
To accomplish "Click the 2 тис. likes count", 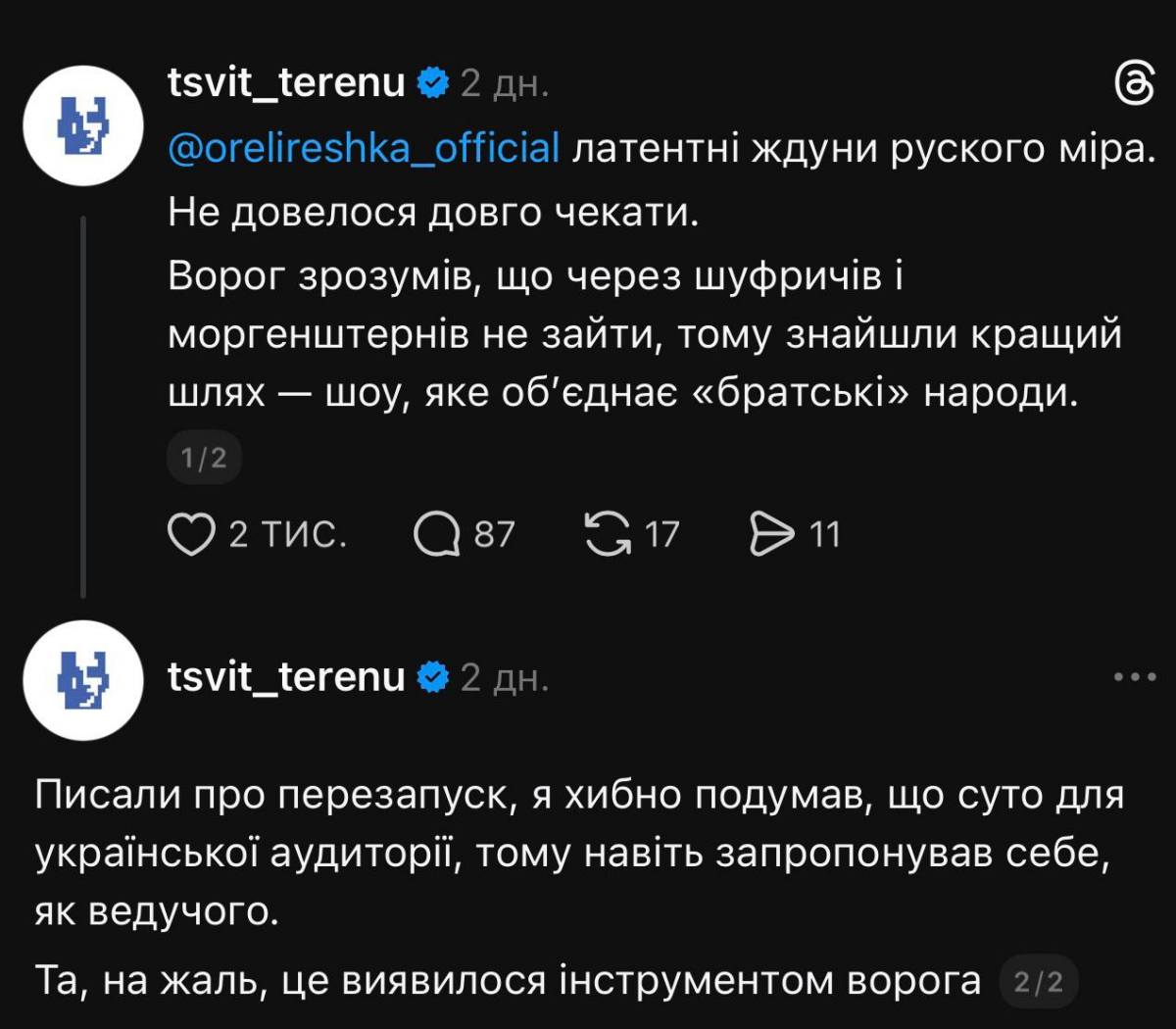I will (x=287, y=535).
